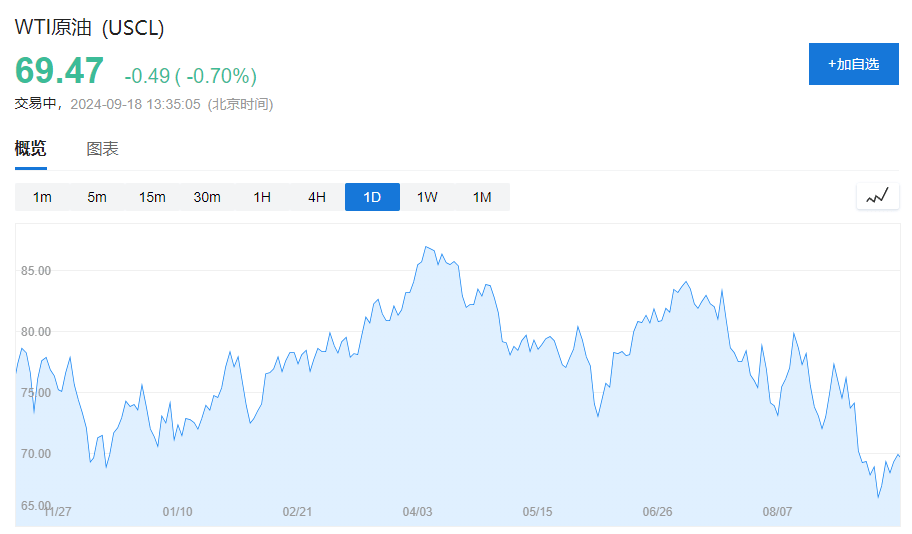The height and width of the screenshot is (534, 912).
Task: Switch chart to 15m interval
Action: (x=152, y=197)
